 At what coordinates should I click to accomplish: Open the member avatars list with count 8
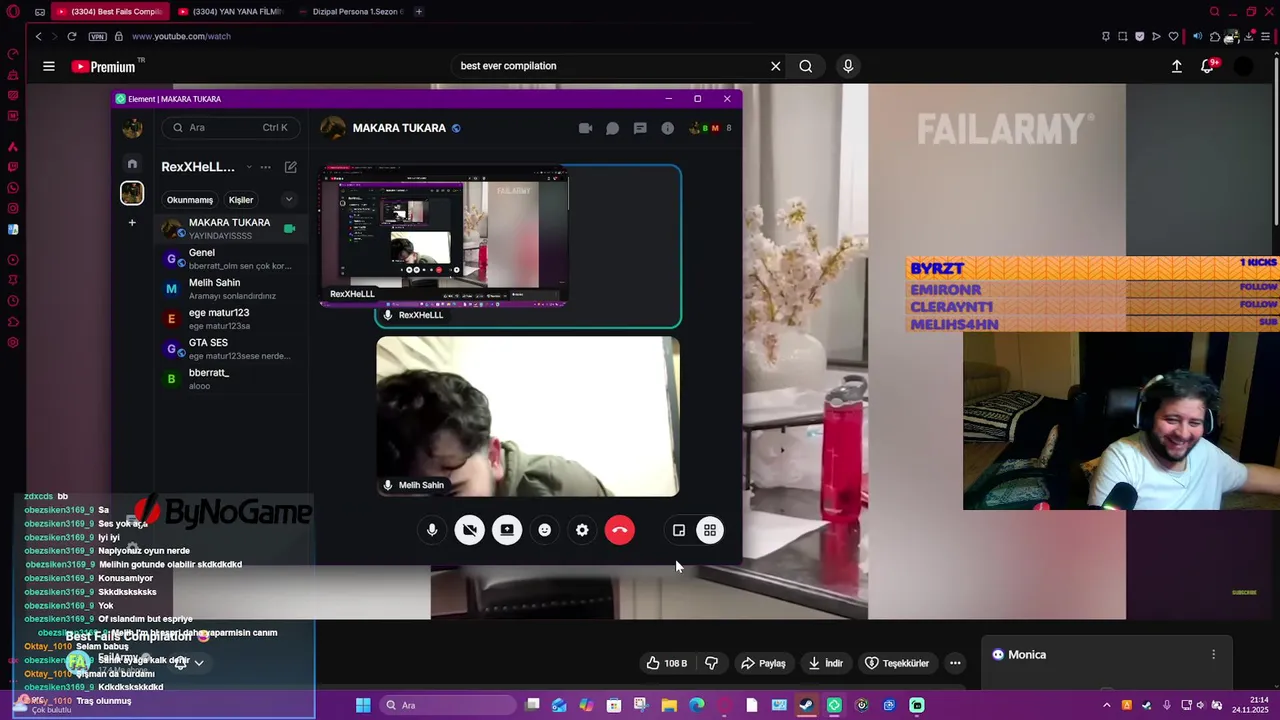pyautogui.click(x=712, y=128)
